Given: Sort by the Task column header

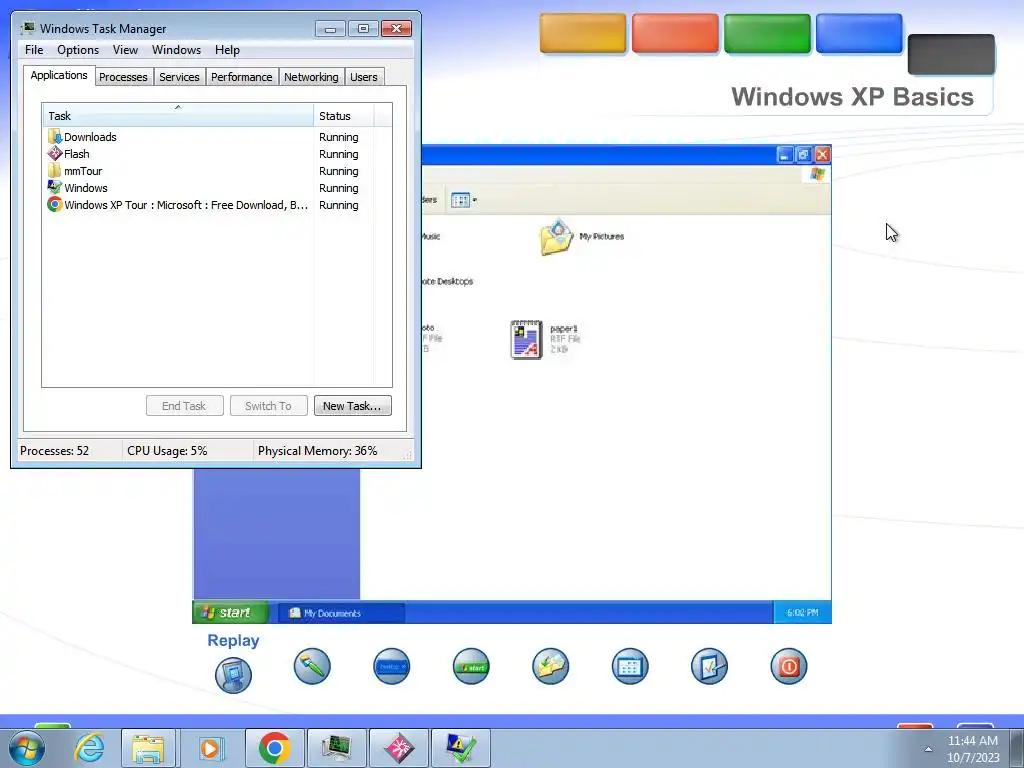Looking at the screenshot, I should click(178, 116).
